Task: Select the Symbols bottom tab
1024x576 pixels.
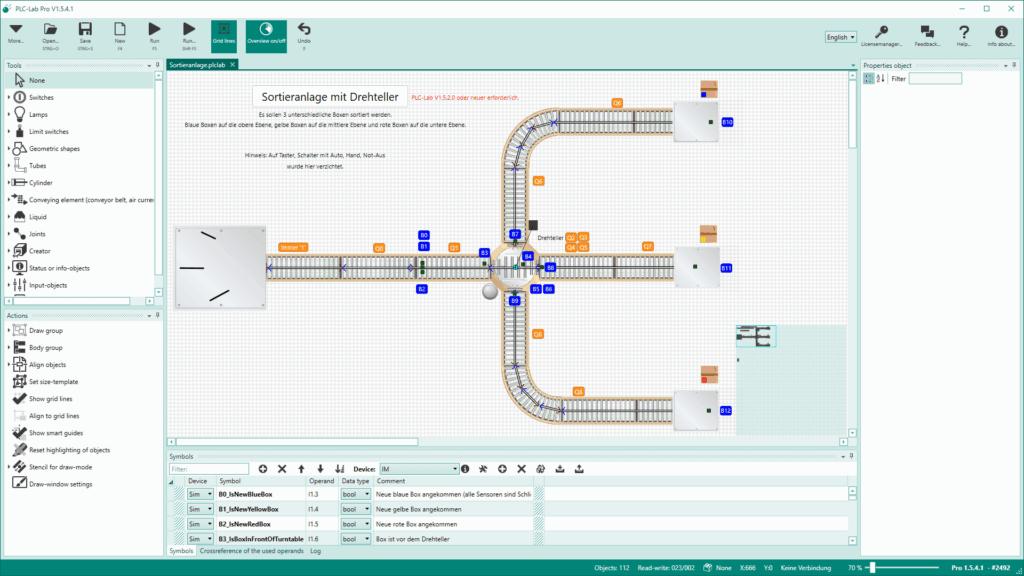Action: tap(181, 551)
